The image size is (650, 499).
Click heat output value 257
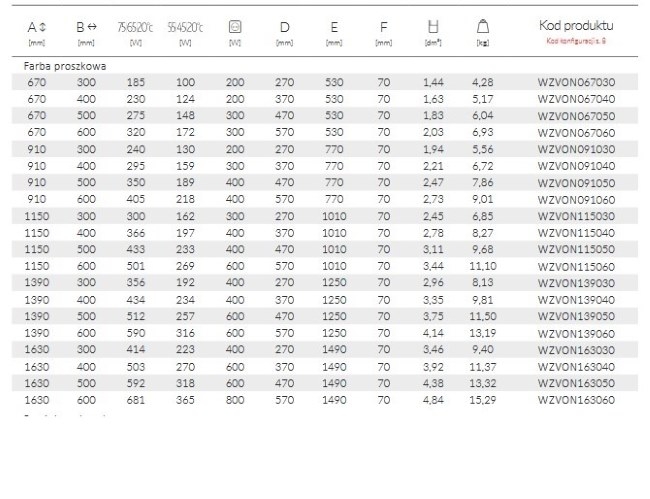click(185, 317)
